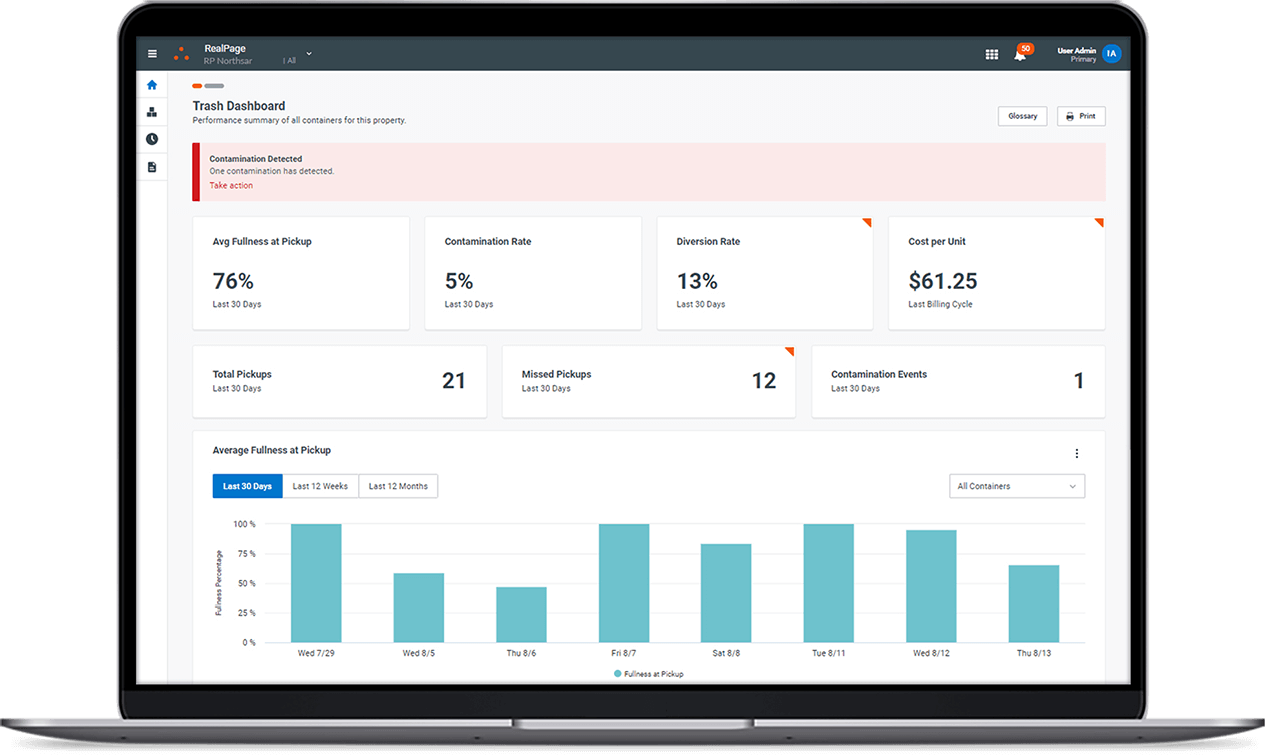Select the clock history icon in sidebar
The height and width of the screenshot is (755, 1265).
152,139
